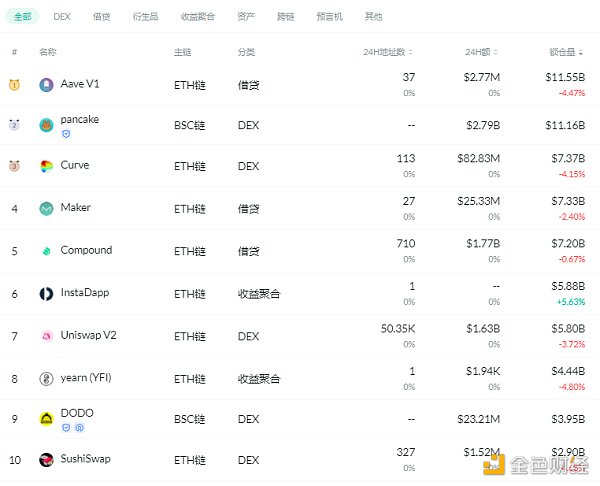Image resolution: width=600 pixels, height=486 pixels.
Task: Switch to the DEX tab
Action: point(62,16)
